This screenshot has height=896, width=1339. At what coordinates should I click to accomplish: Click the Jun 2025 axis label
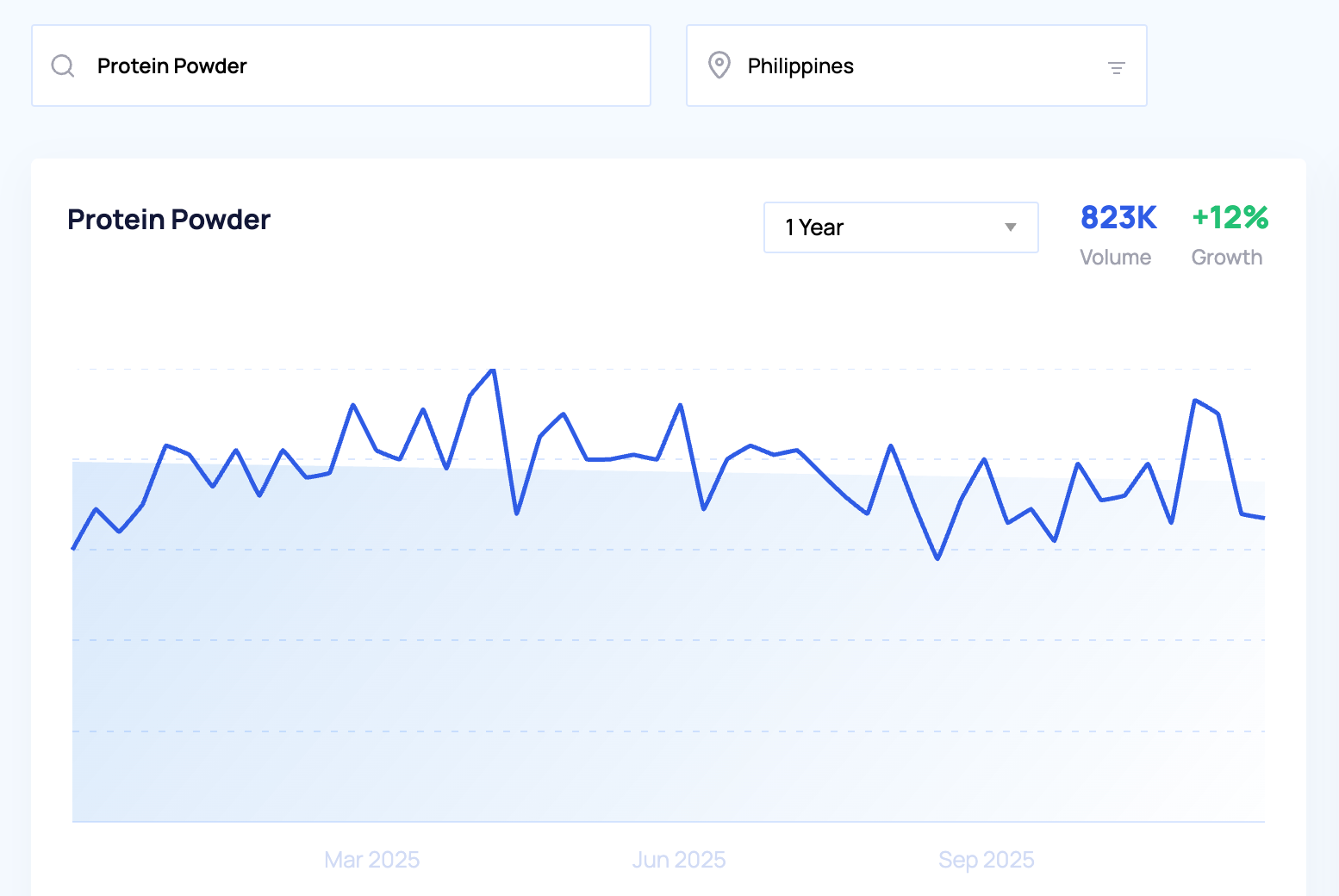pyautogui.click(x=679, y=860)
